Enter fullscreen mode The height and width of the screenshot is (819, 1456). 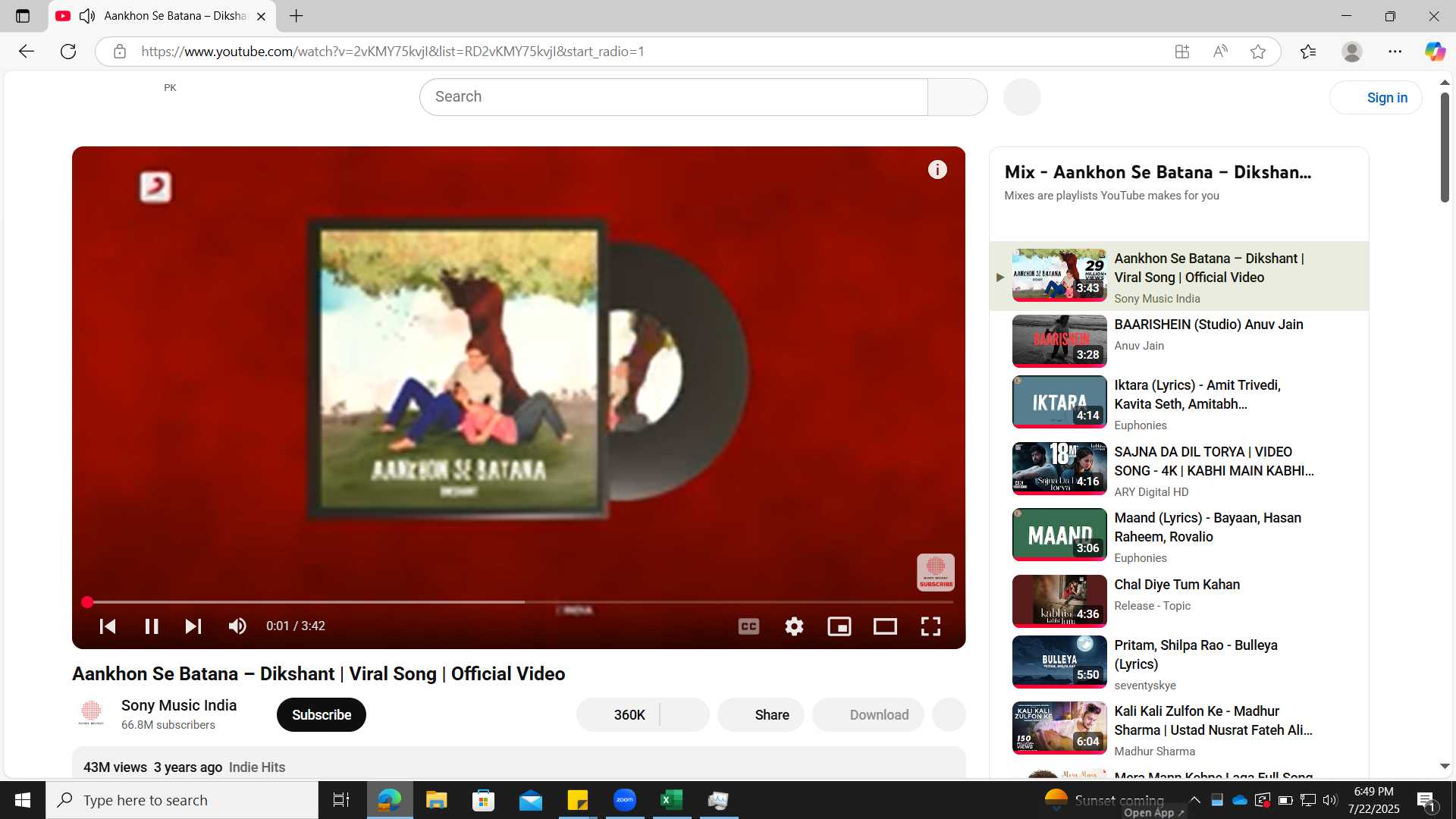coord(930,626)
